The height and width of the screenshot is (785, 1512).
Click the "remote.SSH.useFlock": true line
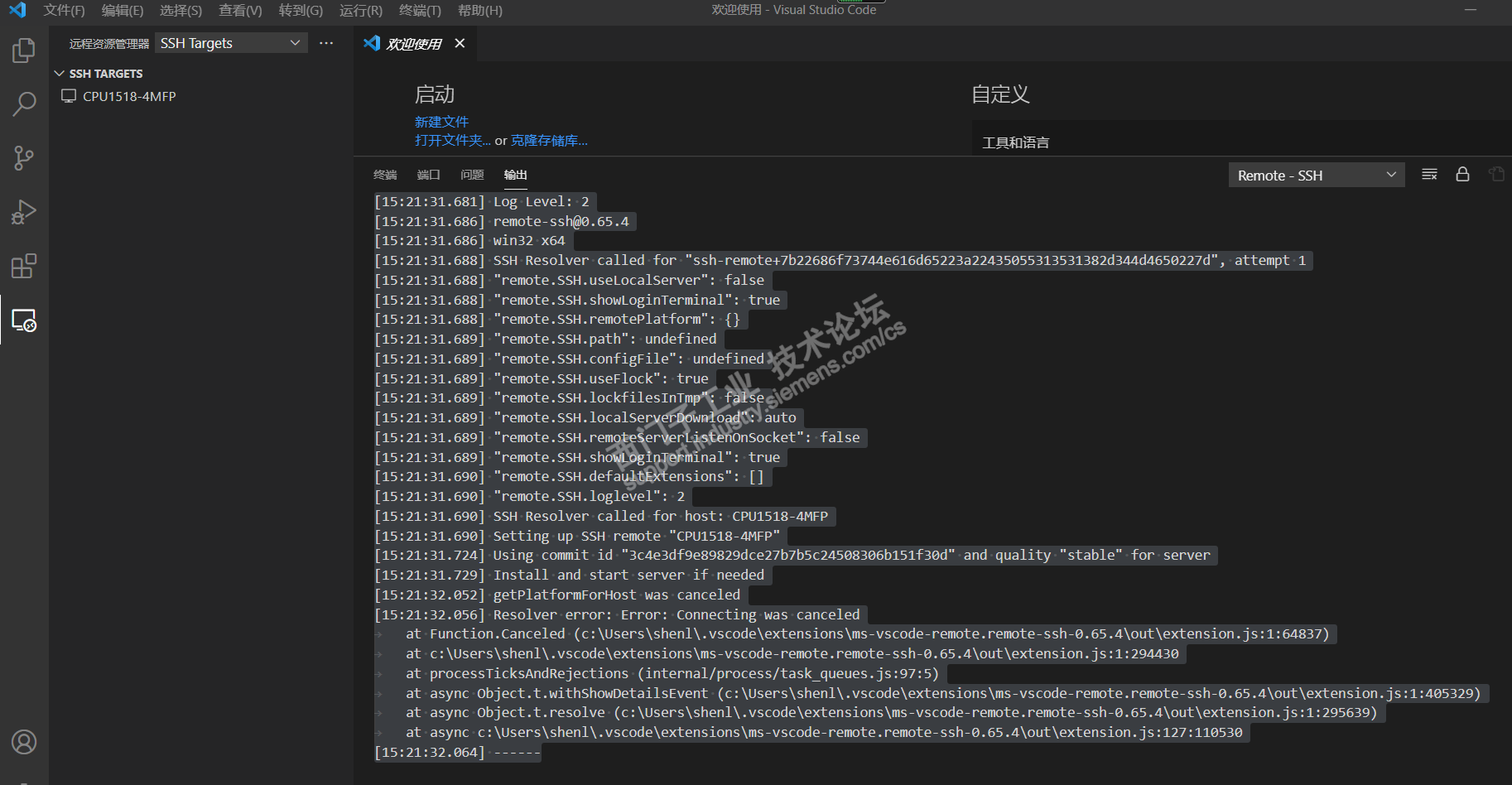tap(542, 378)
